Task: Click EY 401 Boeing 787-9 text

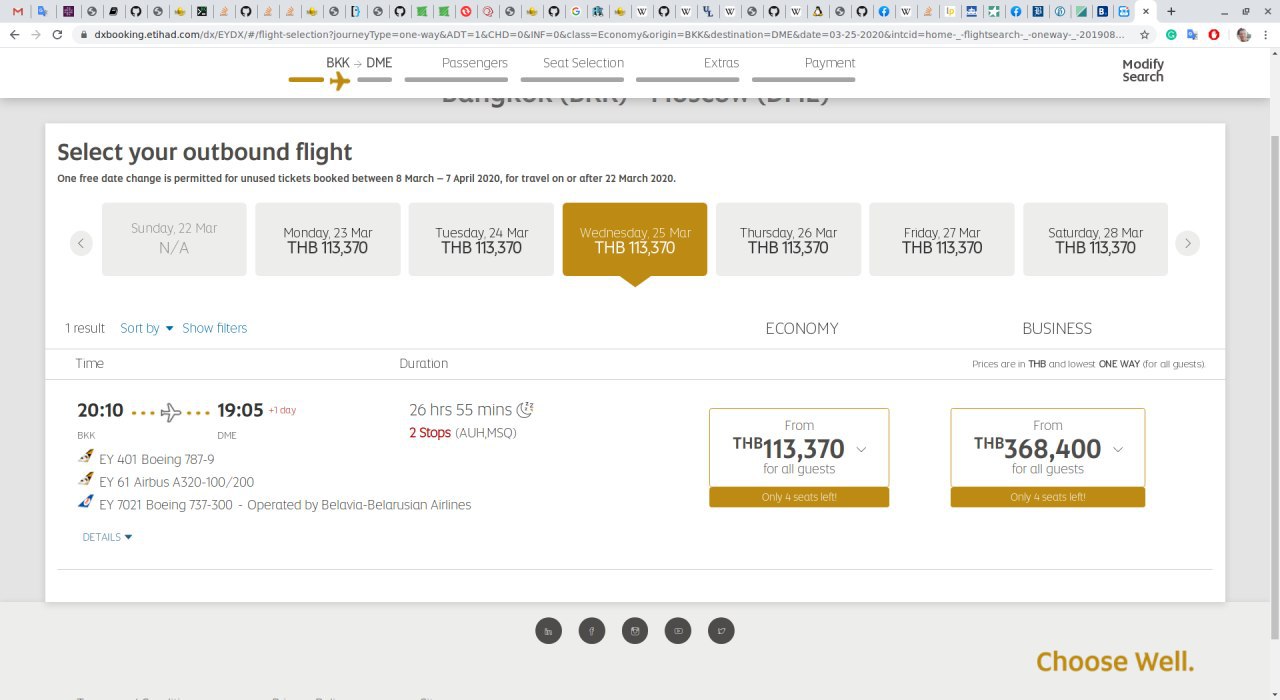Action: (x=157, y=460)
